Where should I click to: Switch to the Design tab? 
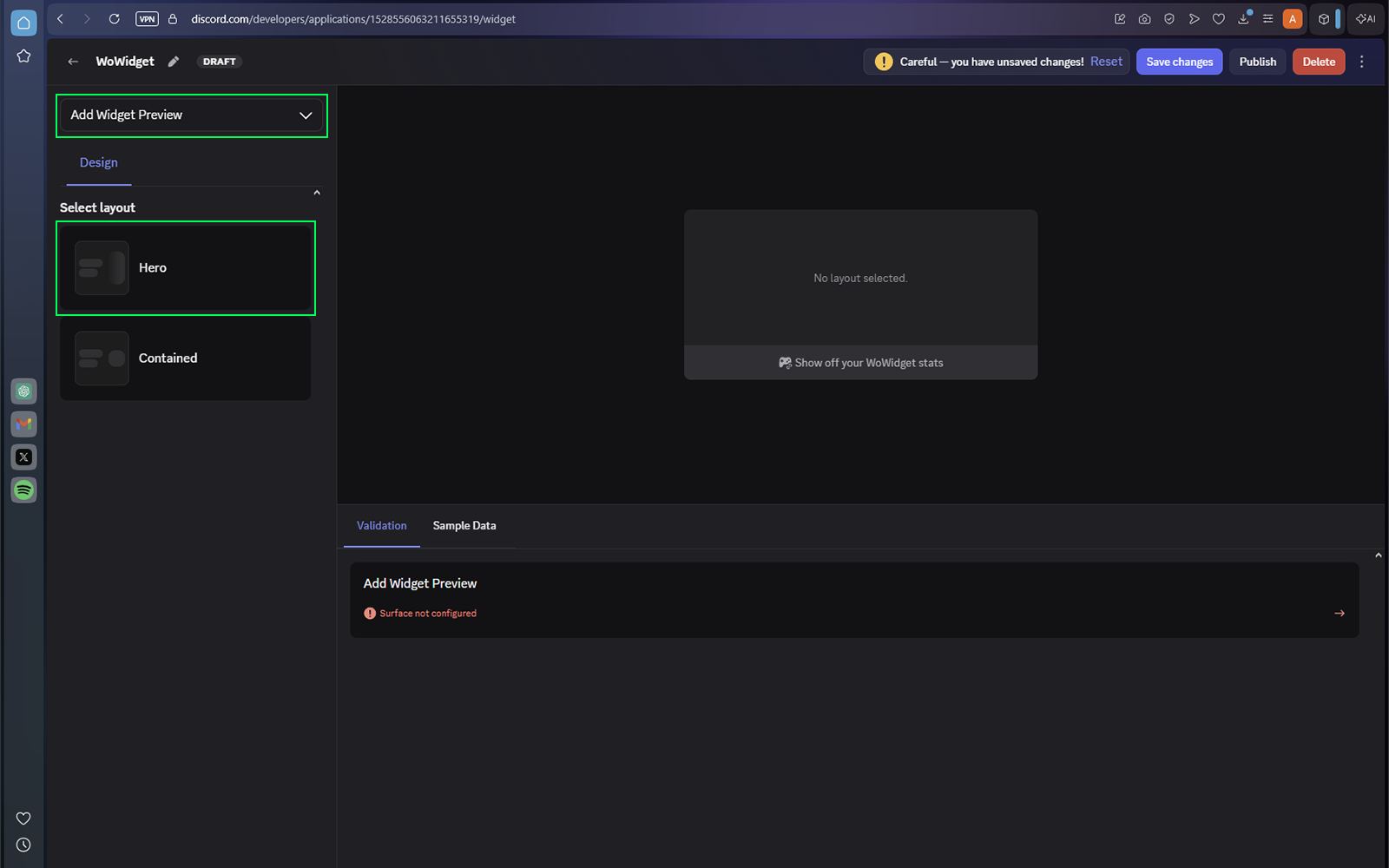click(99, 163)
